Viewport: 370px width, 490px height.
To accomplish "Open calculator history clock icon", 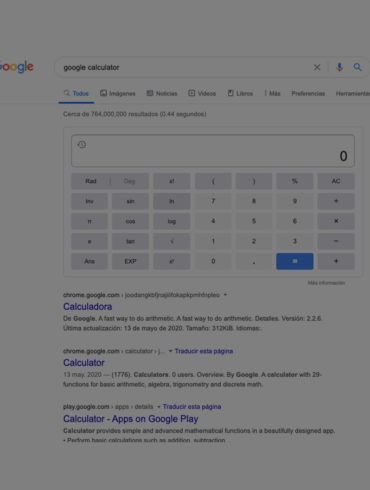I will pos(82,145).
